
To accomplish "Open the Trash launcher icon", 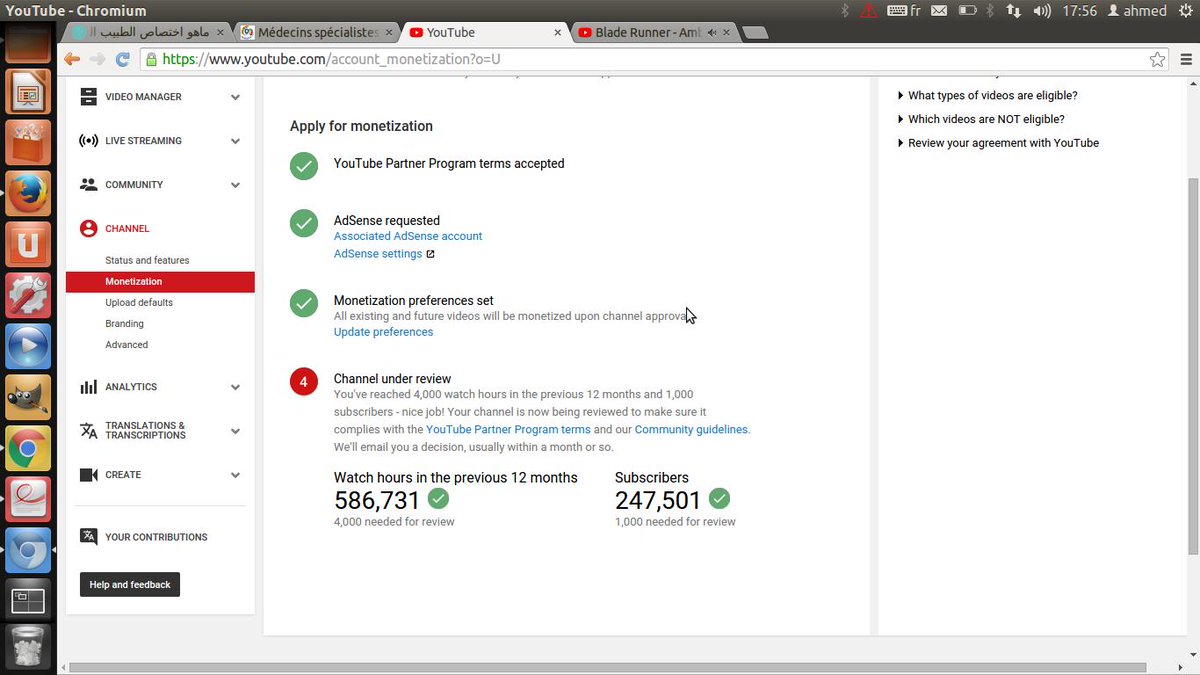I will pyautogui.click(x=28, y=647).
